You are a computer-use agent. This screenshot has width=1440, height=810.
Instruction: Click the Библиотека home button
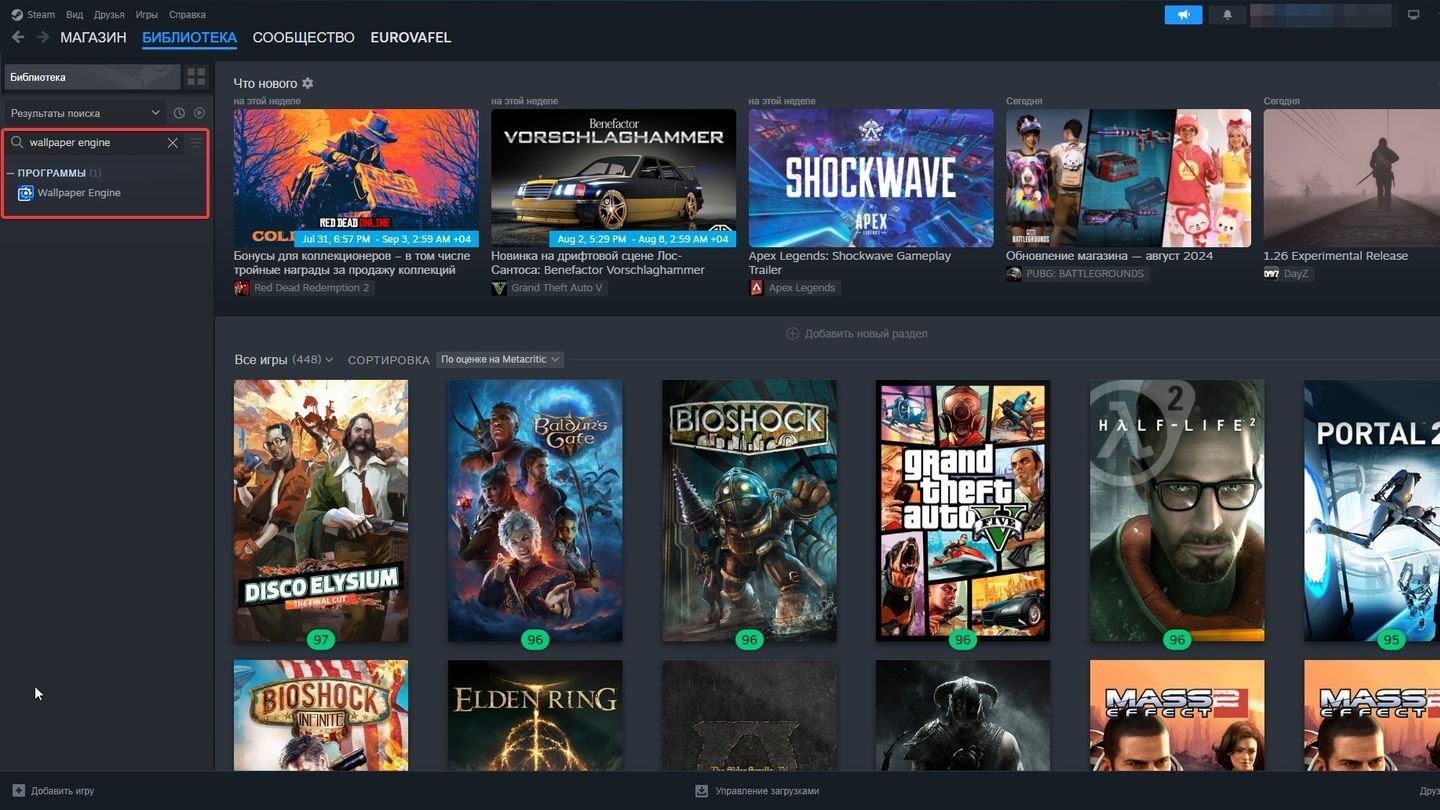click(92, 77)
